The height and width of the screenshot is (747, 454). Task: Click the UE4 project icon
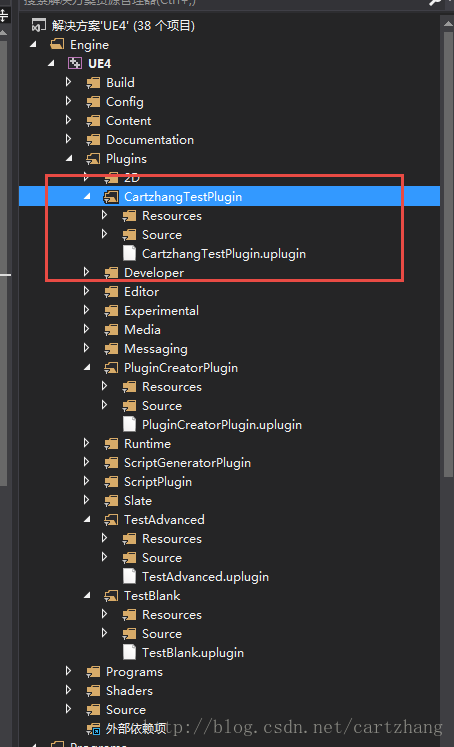coord(75,63)
